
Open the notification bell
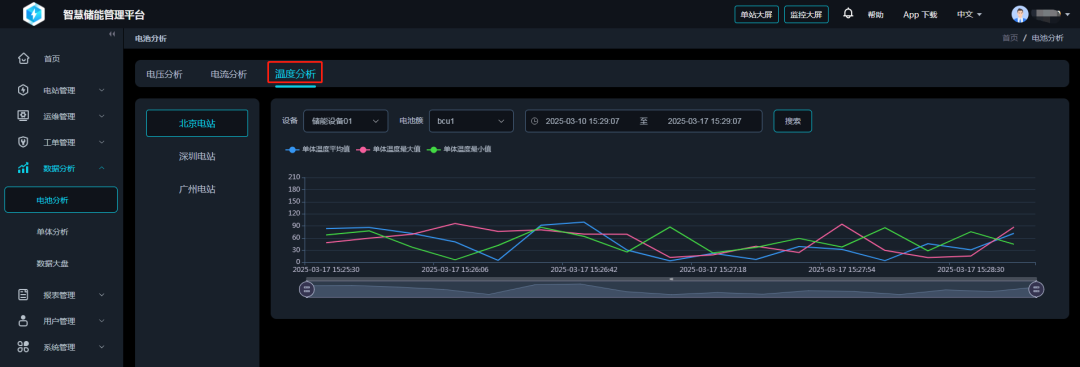click(x=848, y=14)
